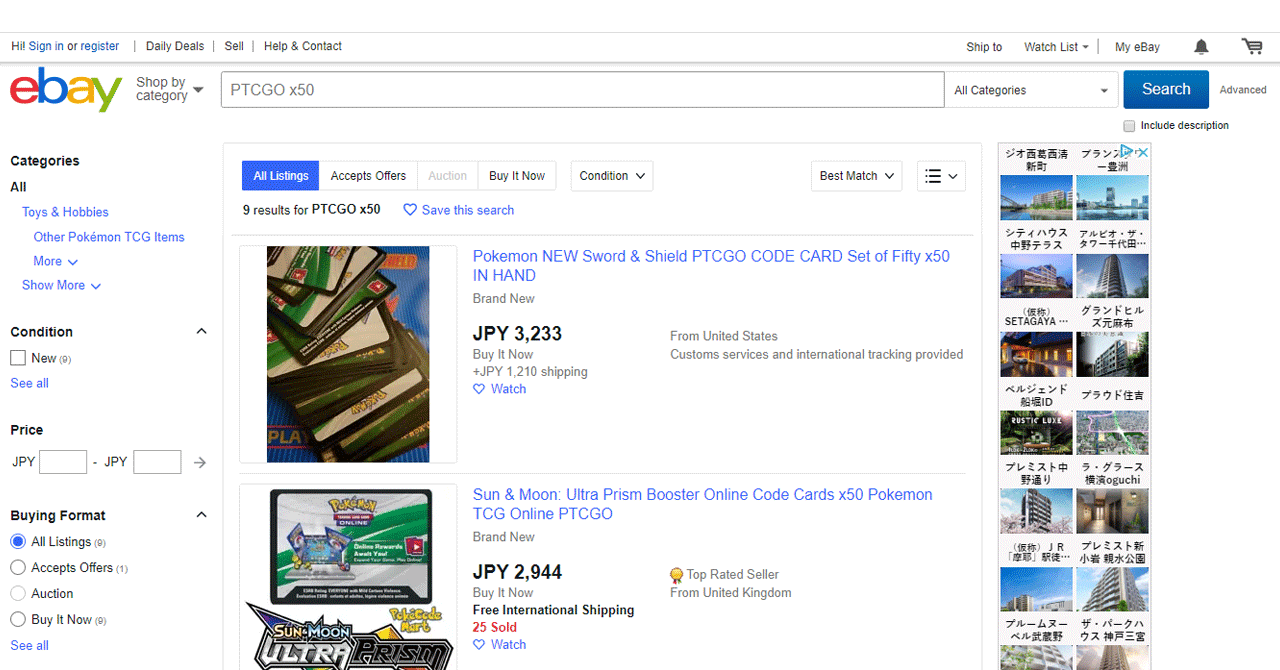Open the Ultra Prism listing thumbnail
This screenshot has height=670, width=1280.
348,579
